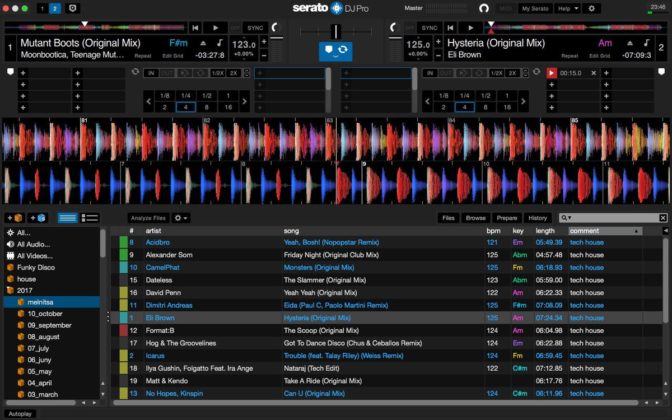672x420 pixels.
Task: Open Serato settings gear in top bar
Action: click(591, 8)
